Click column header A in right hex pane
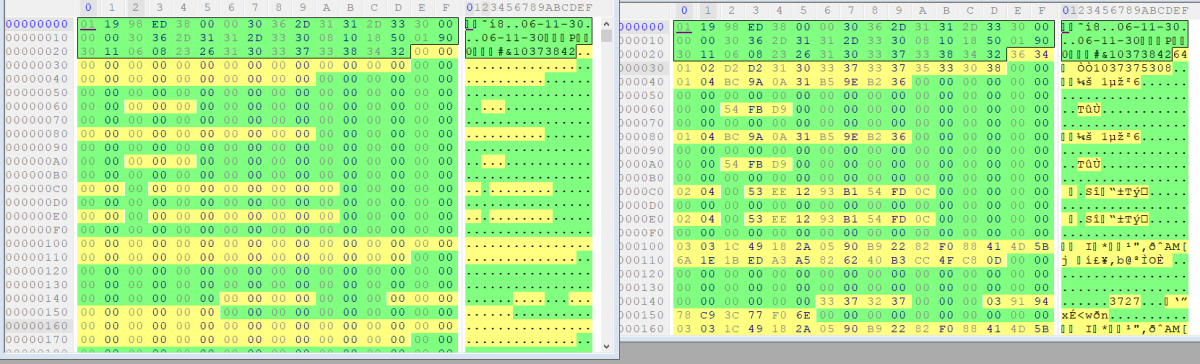Image resolution: width=1200 pixels, height=364 pixels. point(923,9)
